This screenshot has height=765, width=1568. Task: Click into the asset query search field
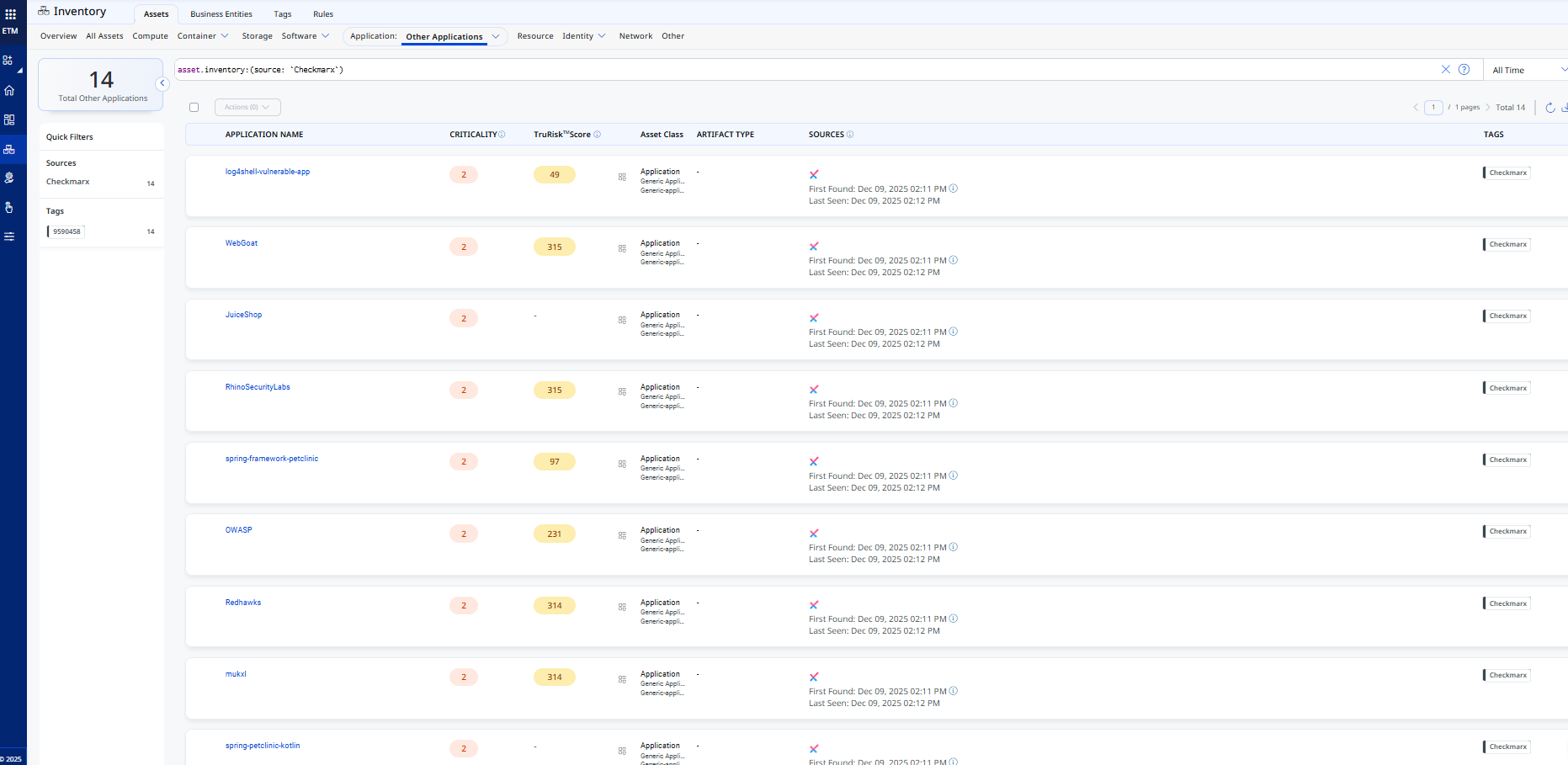(800, 70)
